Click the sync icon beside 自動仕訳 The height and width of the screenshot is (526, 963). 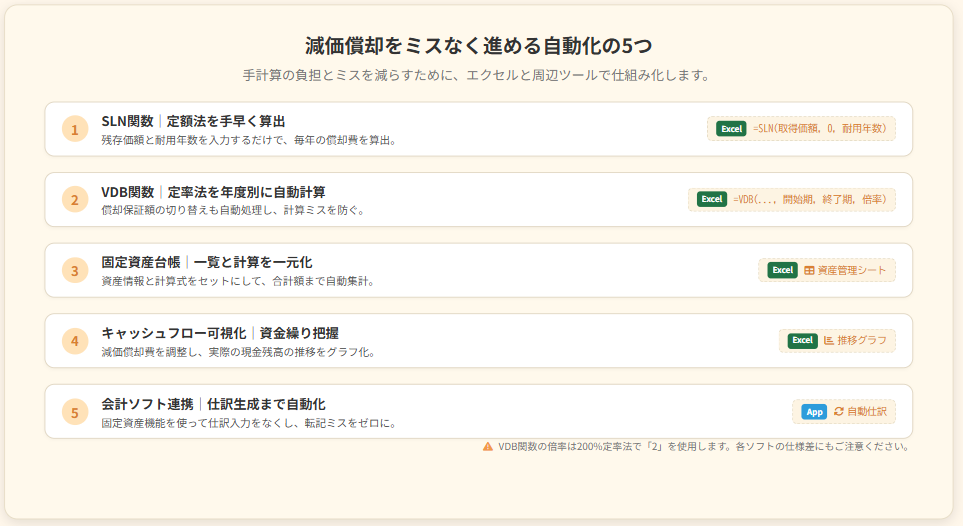838,411
